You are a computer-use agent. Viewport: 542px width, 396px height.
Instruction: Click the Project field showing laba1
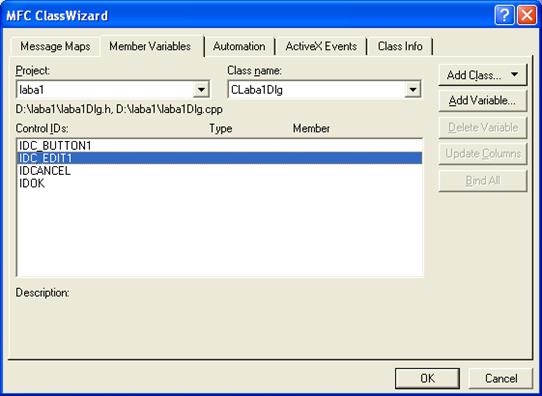(113, 90)
